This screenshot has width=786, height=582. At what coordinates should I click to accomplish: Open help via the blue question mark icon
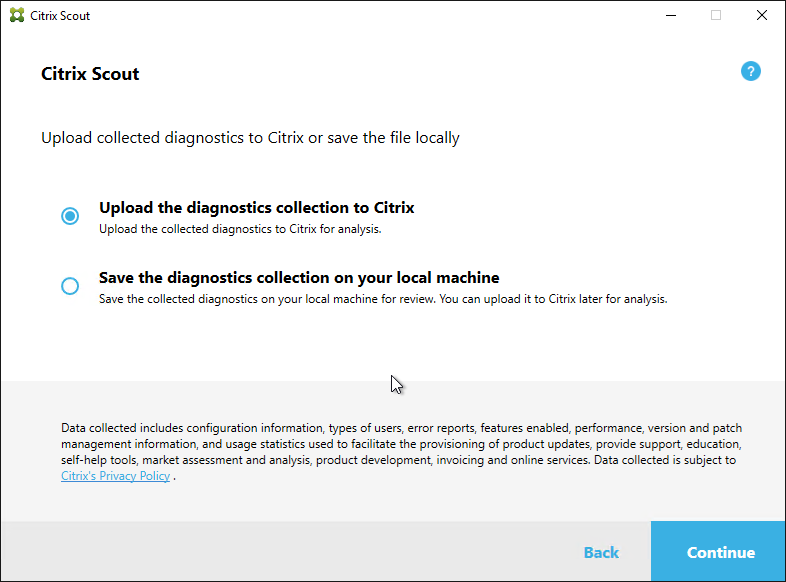(x=750, y=71)
